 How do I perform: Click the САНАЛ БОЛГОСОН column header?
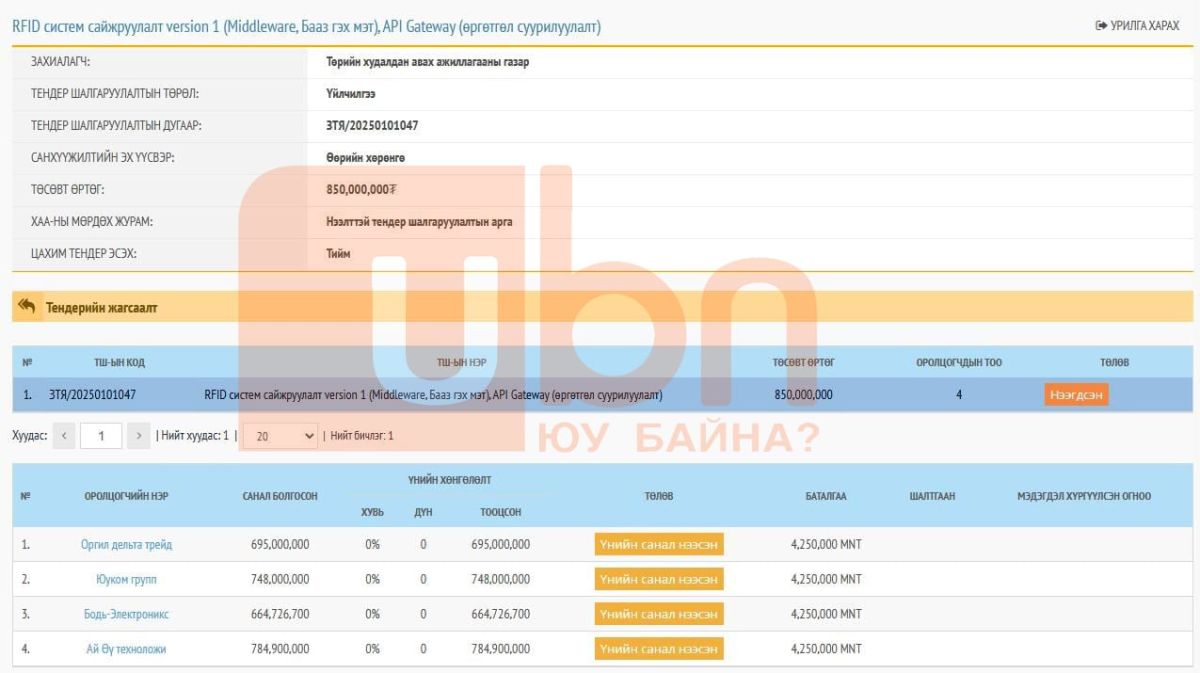[280, 496]
